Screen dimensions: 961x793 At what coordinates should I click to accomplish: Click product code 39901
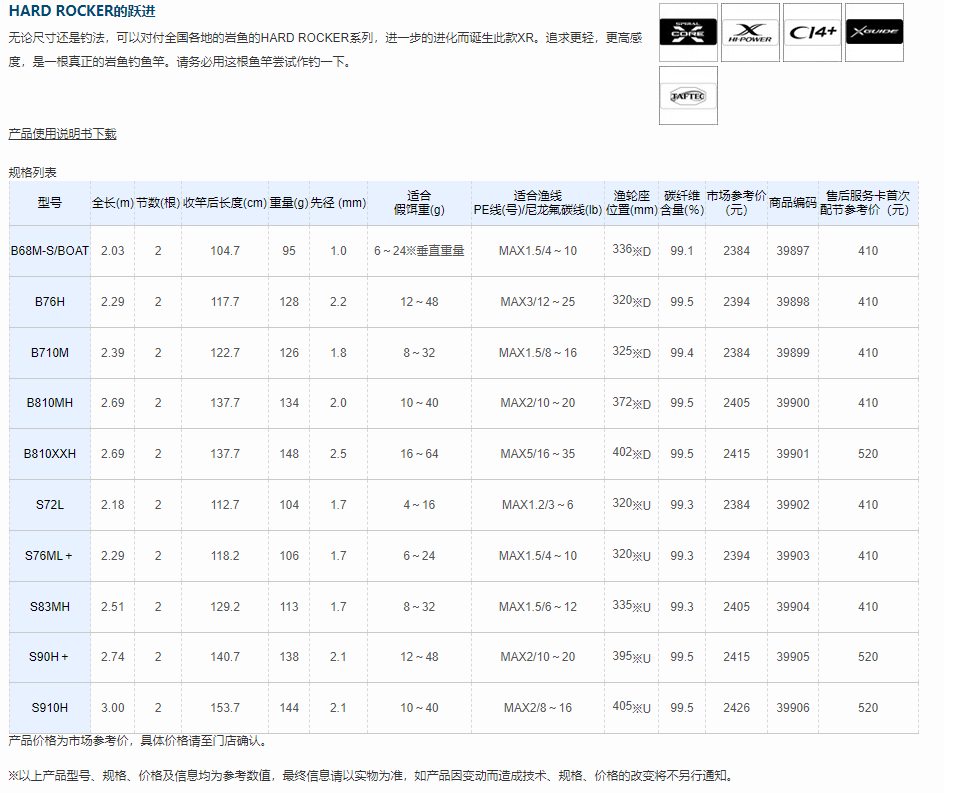(x=793, y=453)
